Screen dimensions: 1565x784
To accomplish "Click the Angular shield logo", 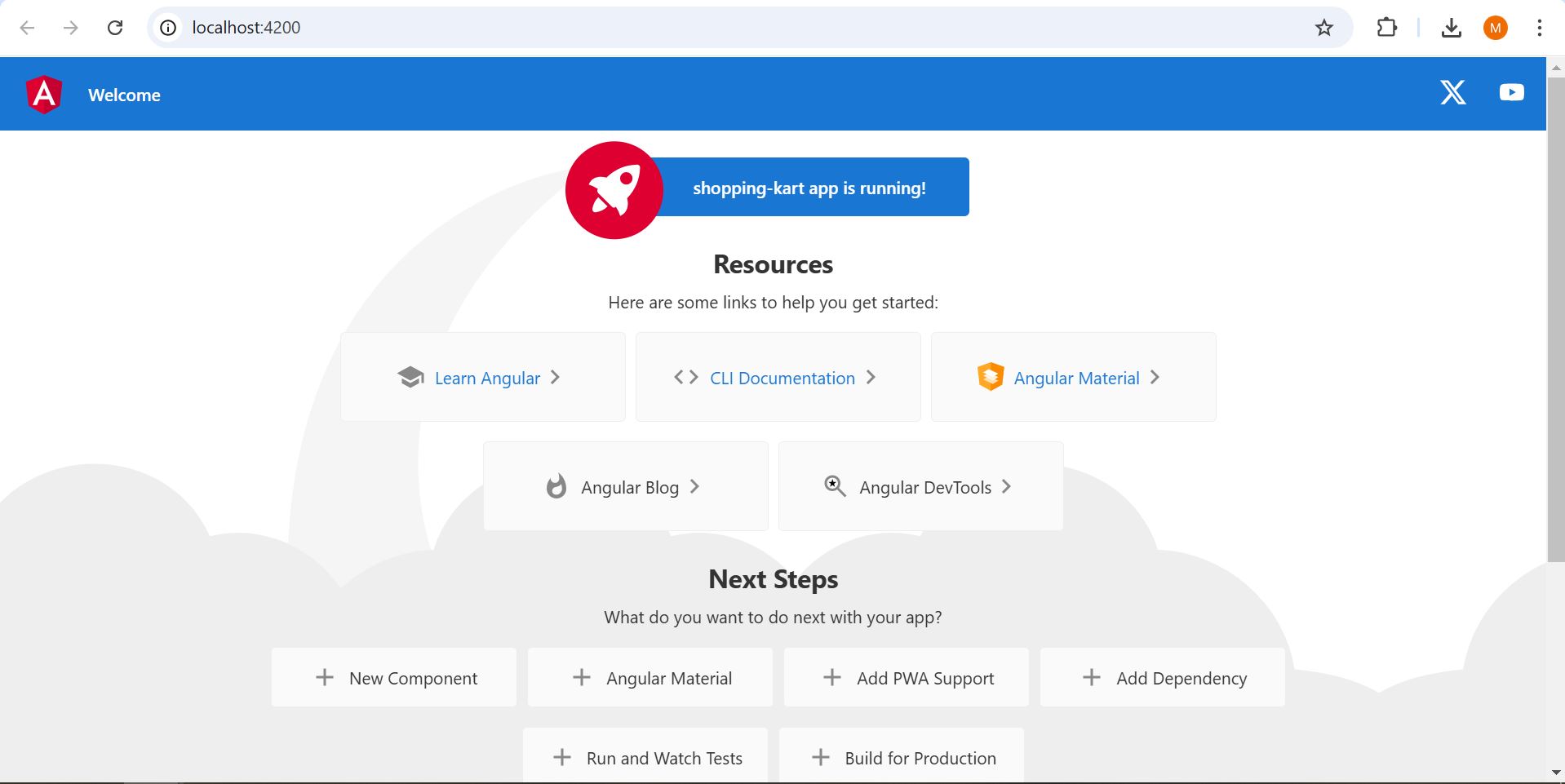I will tap(44, 95).
